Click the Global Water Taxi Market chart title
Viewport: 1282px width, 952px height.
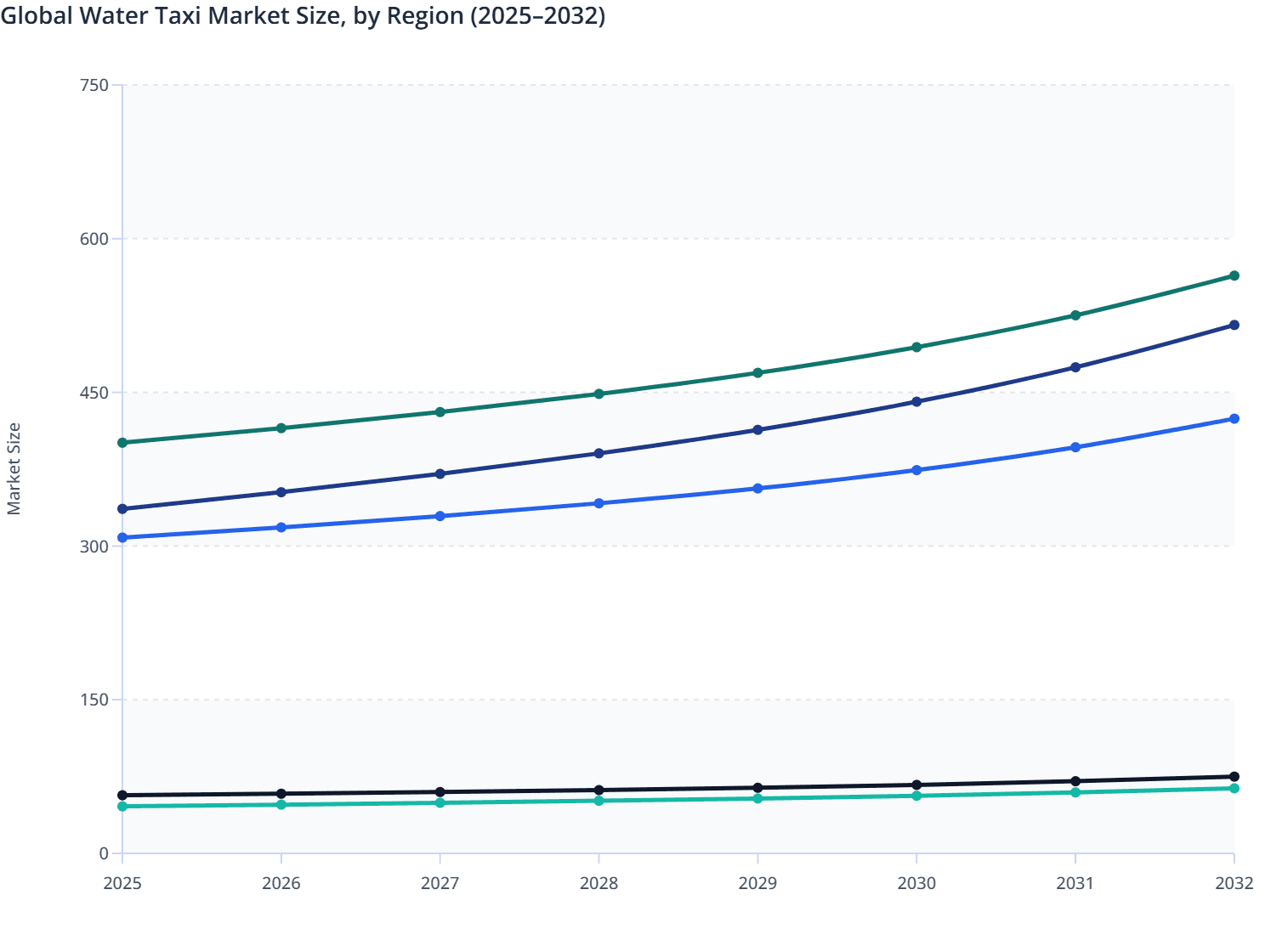(303, 15)
